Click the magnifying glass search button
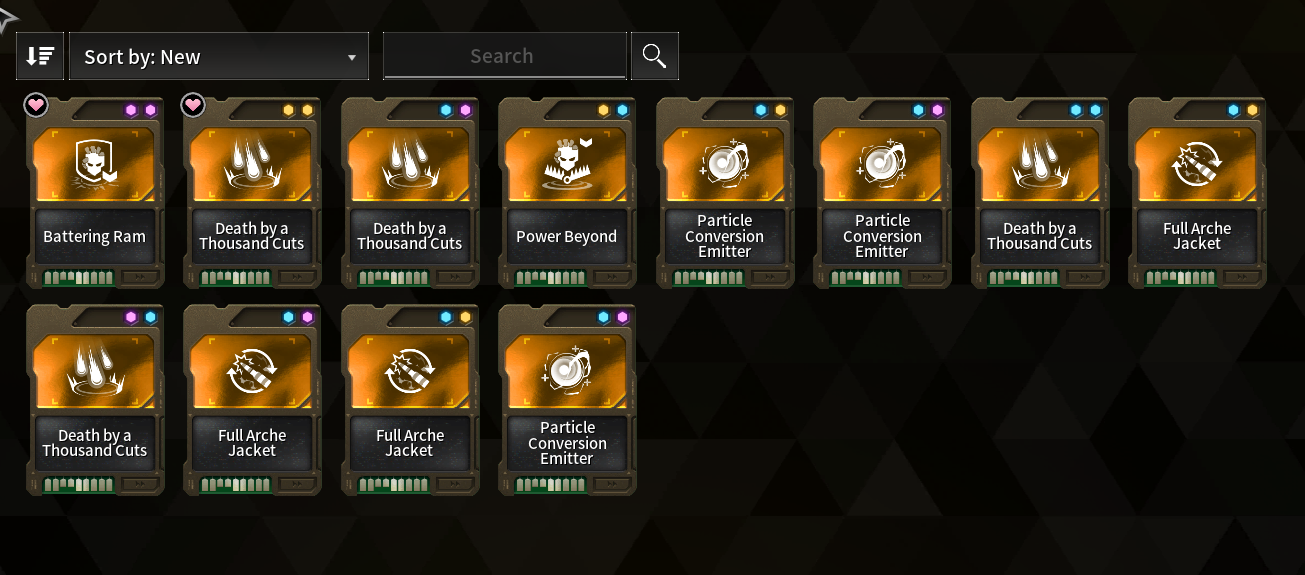Image resolution: width=1305 pixels, height=575 pixels. click(x=655, y=57)
